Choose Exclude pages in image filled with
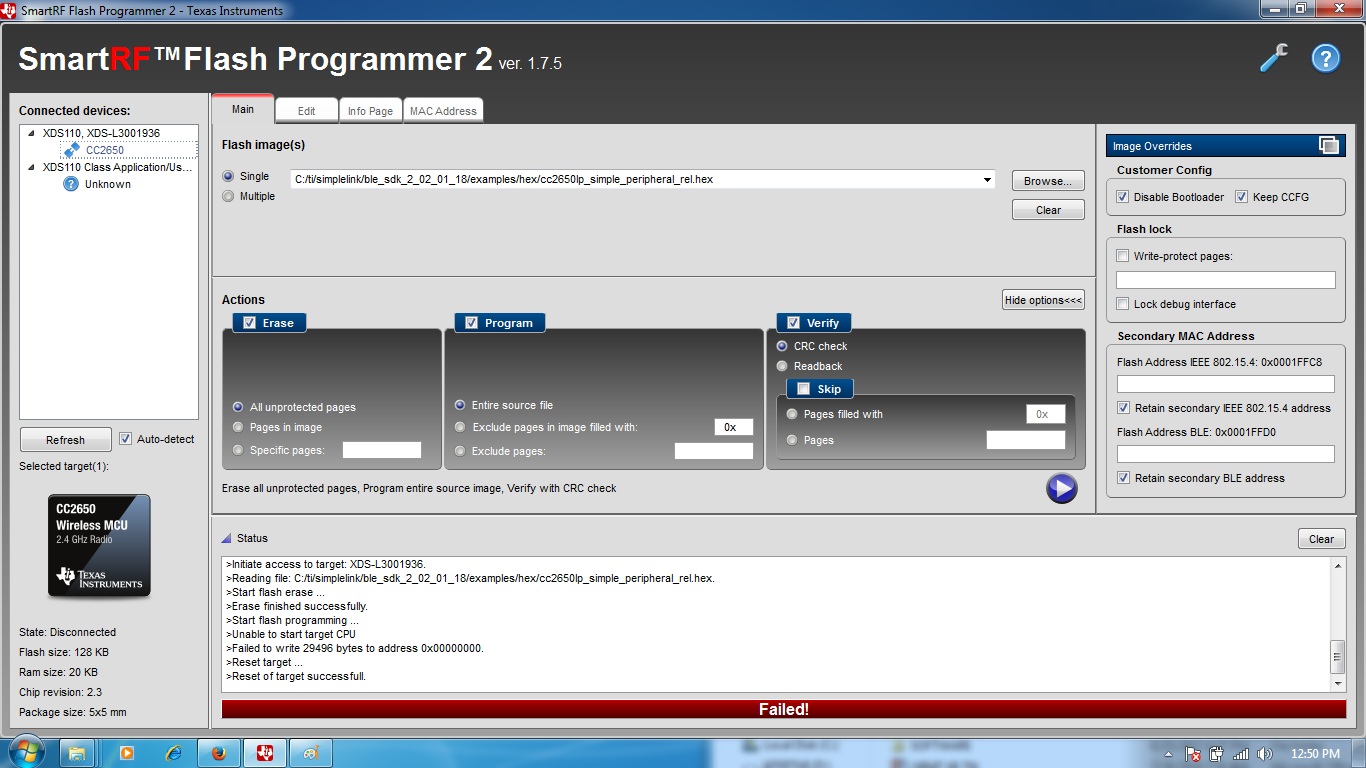This screenshot has height=768, width=1366. pos(460,427)
